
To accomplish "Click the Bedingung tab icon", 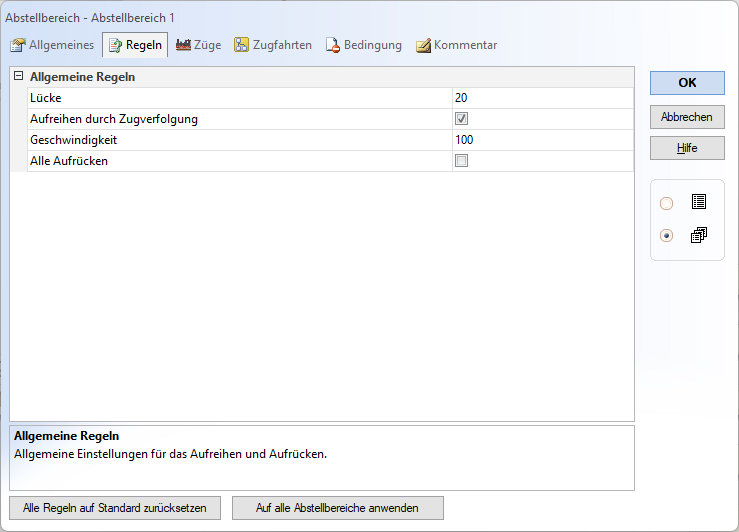I will [333, 45].
